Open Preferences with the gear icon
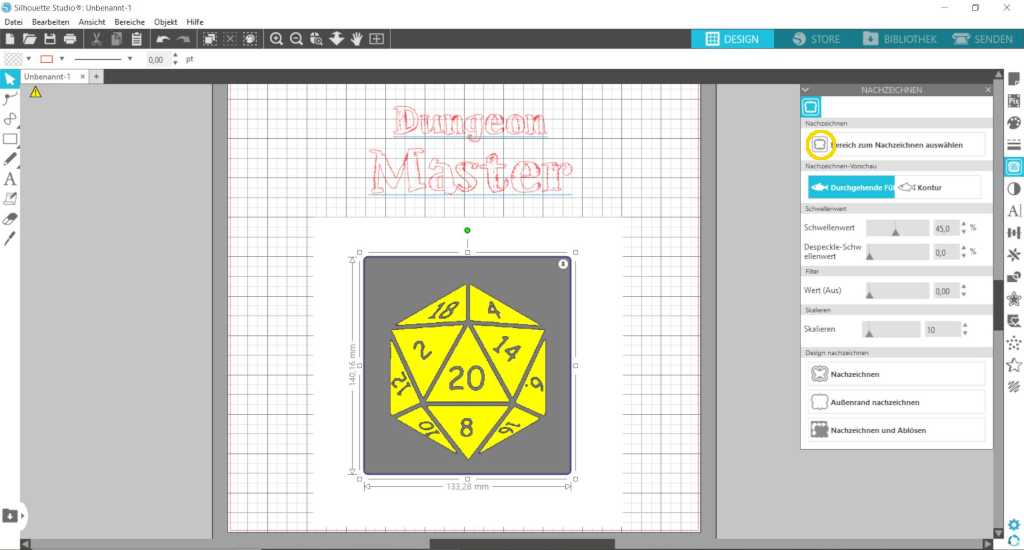1024x550 pixels. pyautogui.click(x=1014, y=525)
